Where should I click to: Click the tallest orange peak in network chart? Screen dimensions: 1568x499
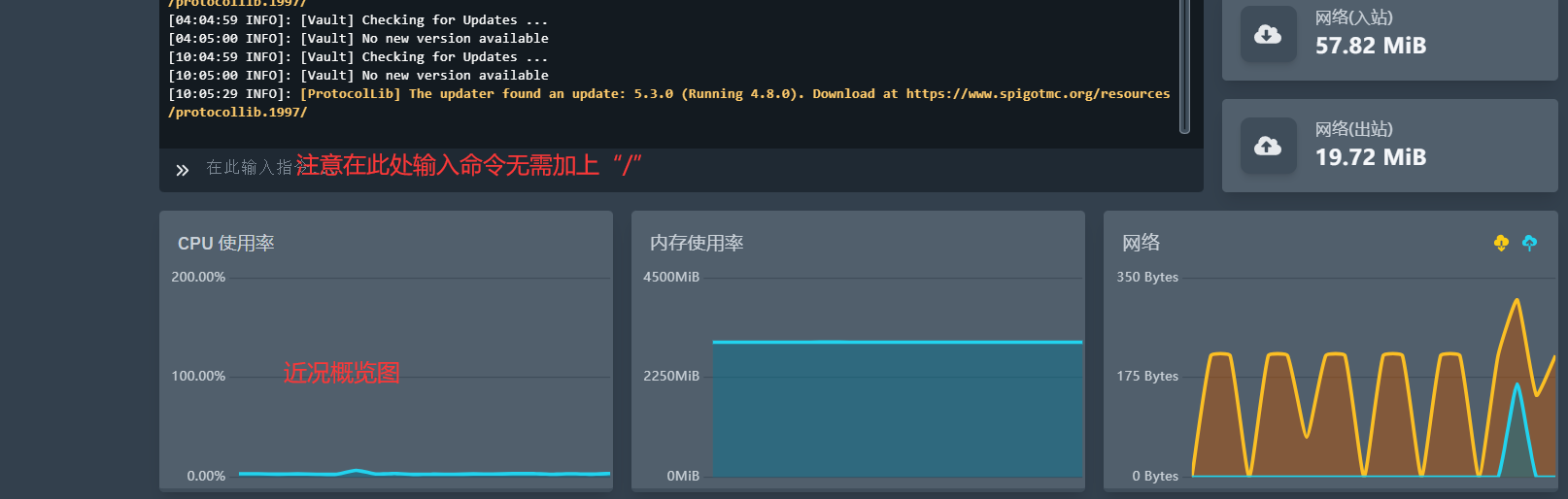[1517, 303]
